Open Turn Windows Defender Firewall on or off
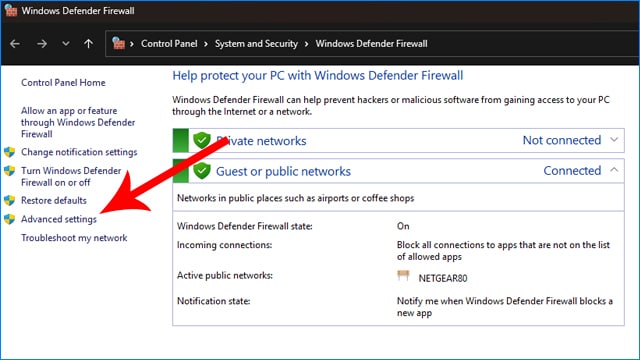The height and width of the screenshot is (360, 640). (x=71, y=176)
